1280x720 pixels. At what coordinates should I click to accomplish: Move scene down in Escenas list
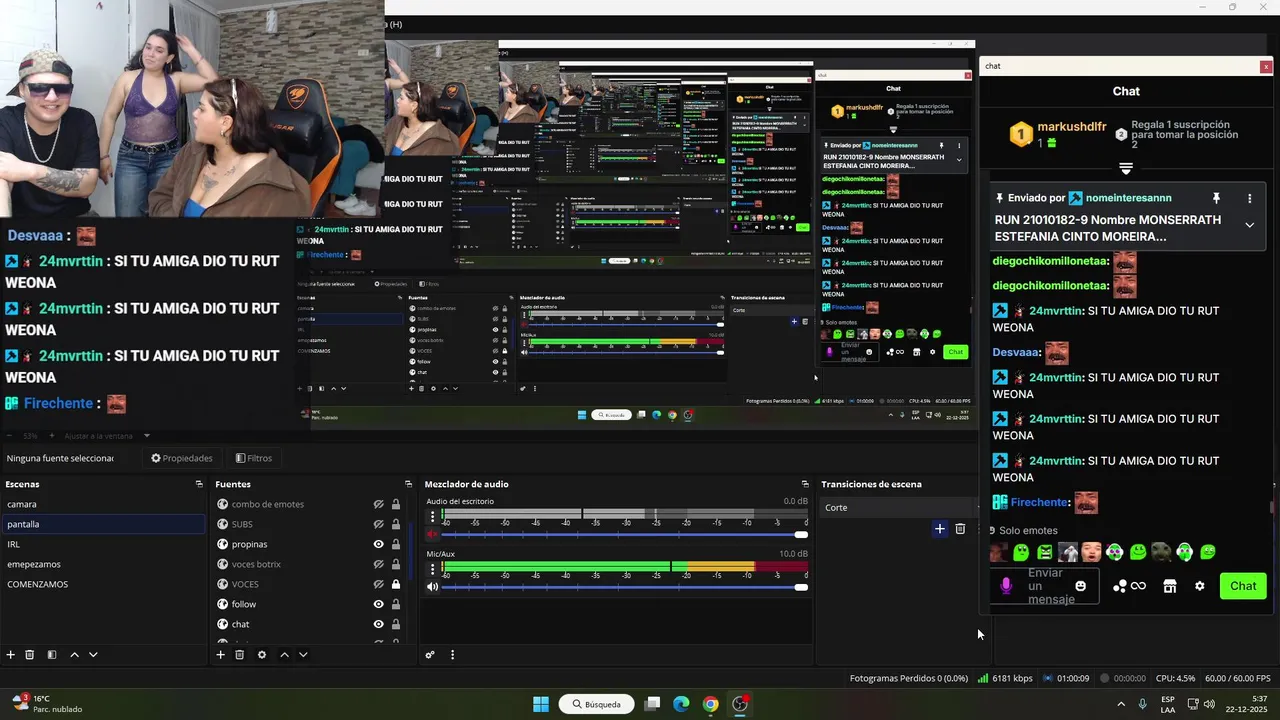click(x=93, y=655)
